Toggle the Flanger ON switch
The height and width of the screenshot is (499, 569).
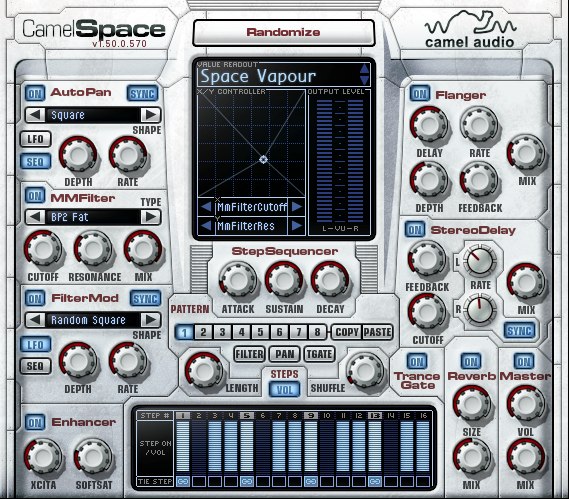(420, 94)
